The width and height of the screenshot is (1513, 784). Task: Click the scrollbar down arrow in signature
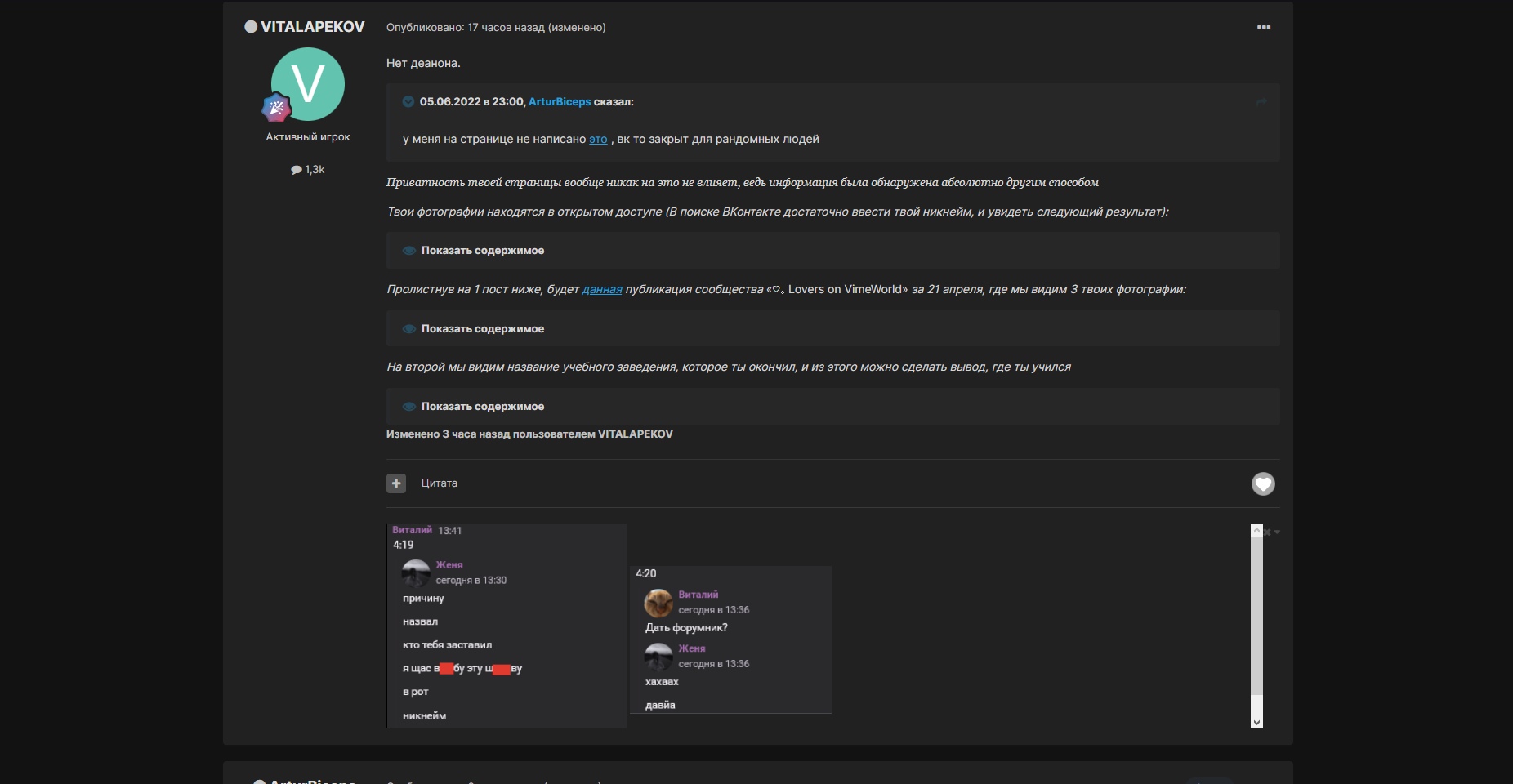tap(1256, 722)
